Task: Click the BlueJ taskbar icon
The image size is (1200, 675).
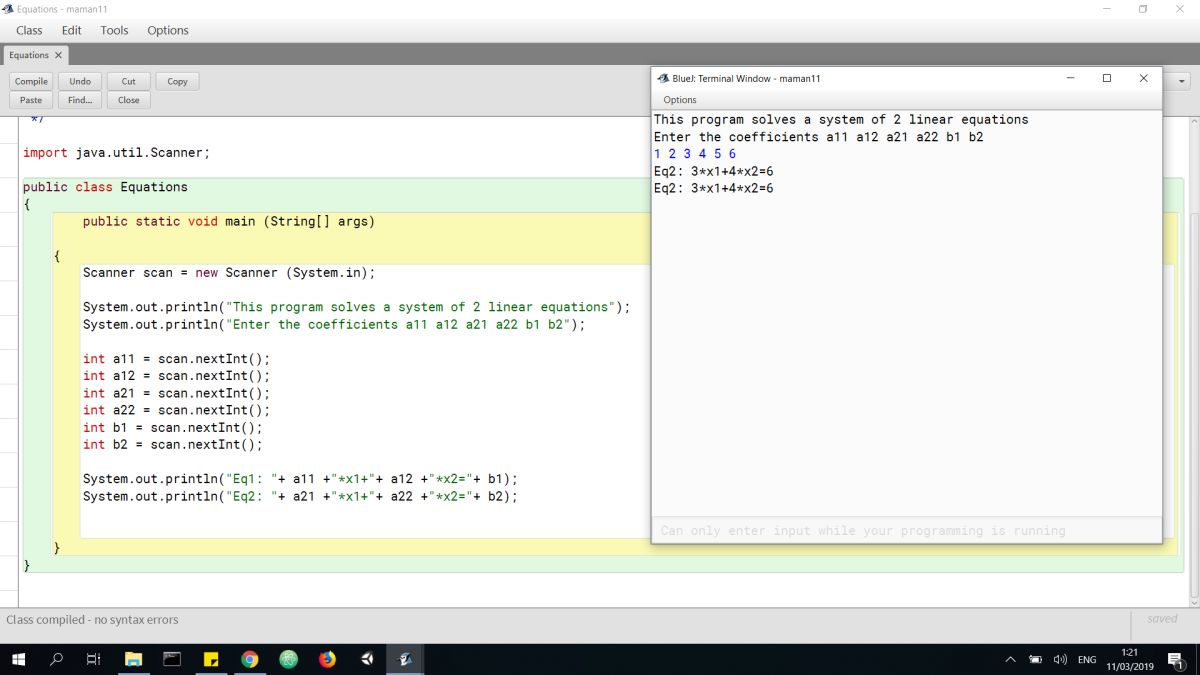Action: click(x=406, y=660)
